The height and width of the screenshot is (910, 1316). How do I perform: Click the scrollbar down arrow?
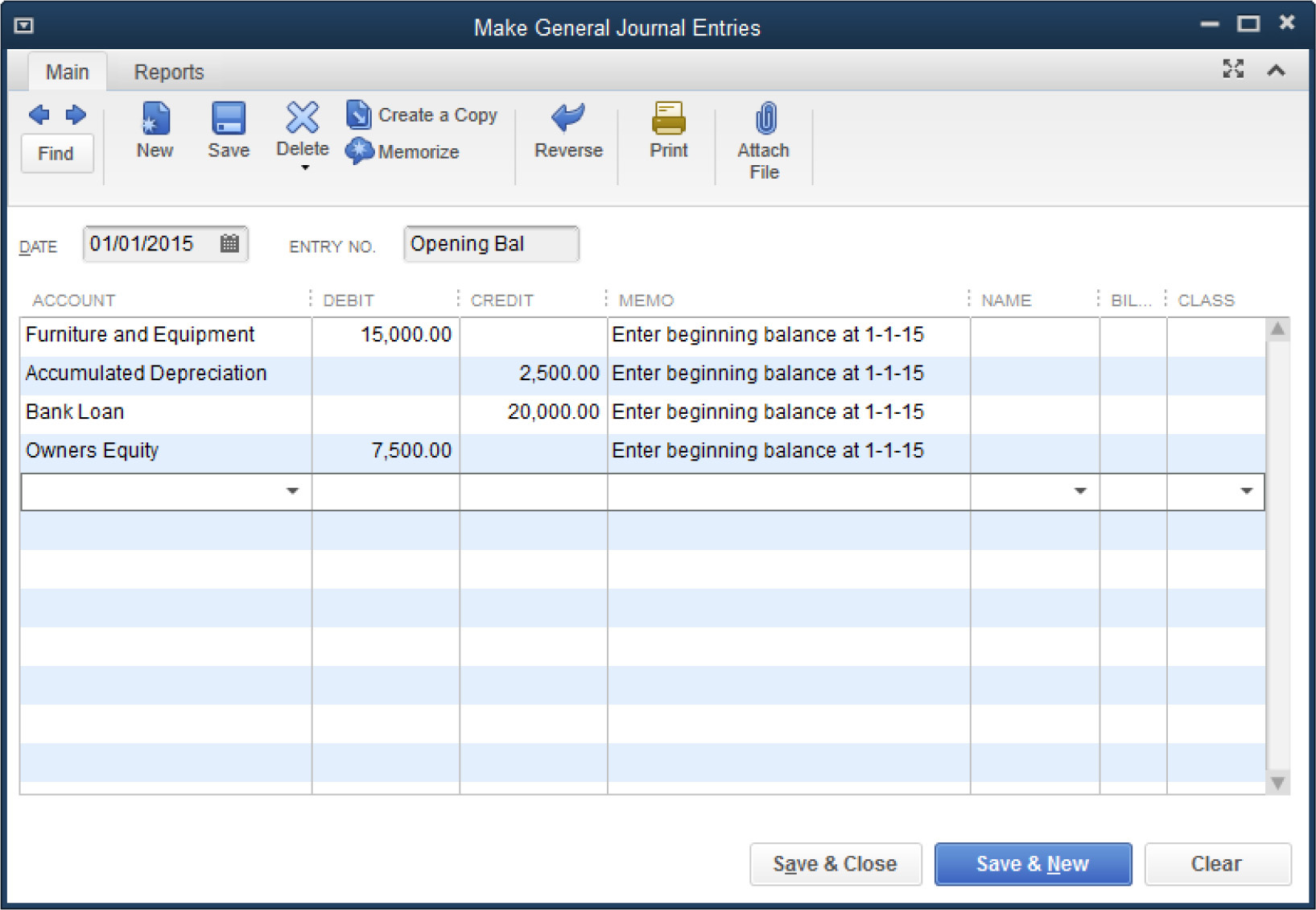1277,783
